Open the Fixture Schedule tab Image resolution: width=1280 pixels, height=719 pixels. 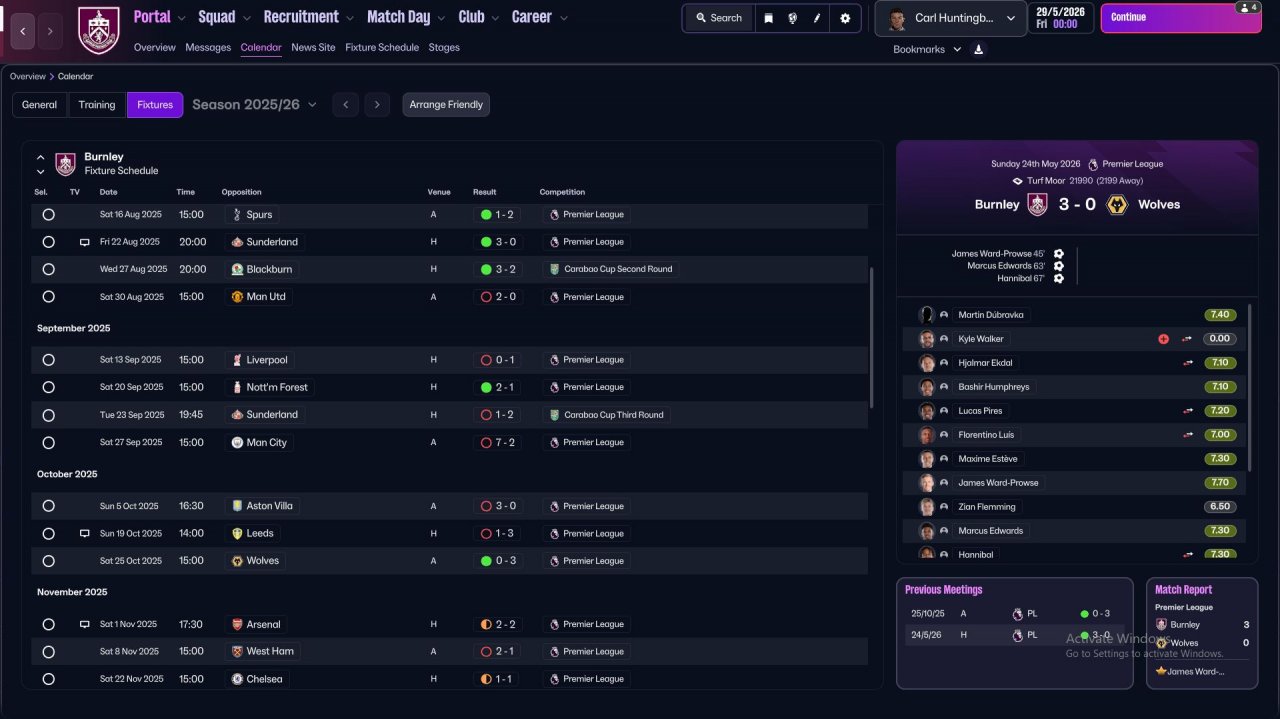click(382, 47)
